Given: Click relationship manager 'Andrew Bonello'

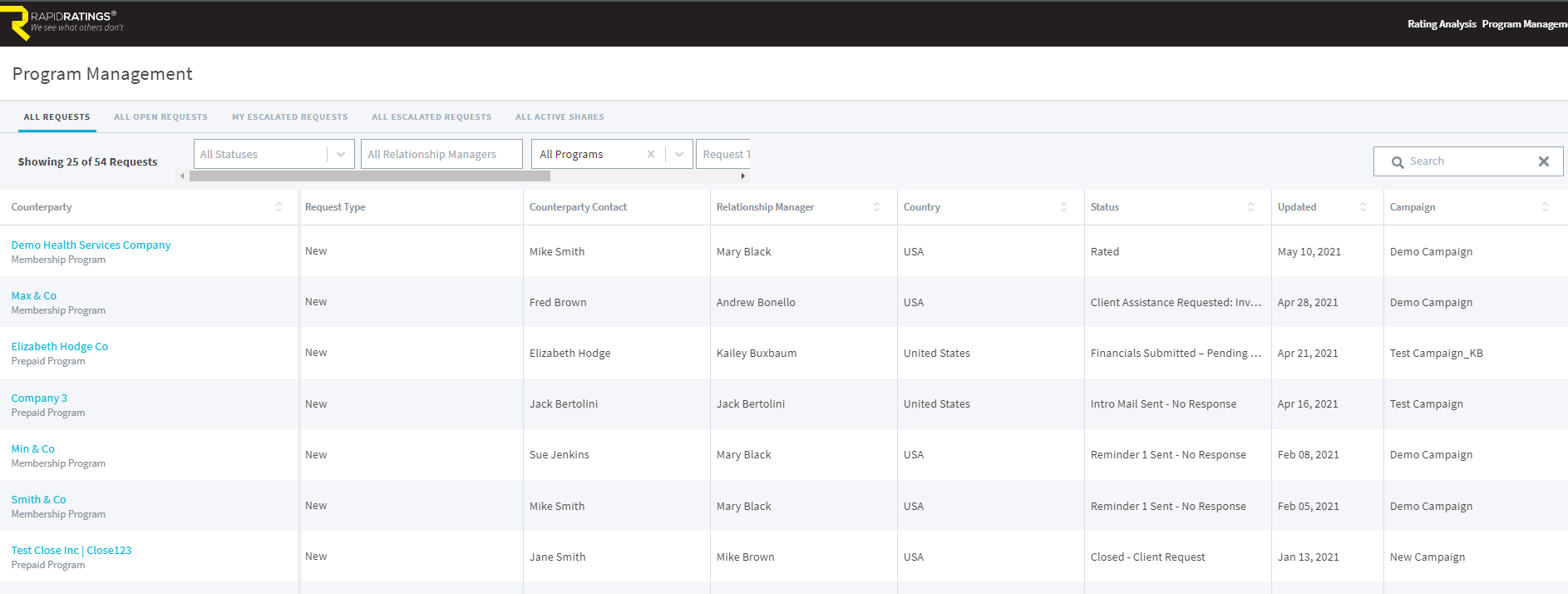Looking at the screenshot, I should coord(756,303).
